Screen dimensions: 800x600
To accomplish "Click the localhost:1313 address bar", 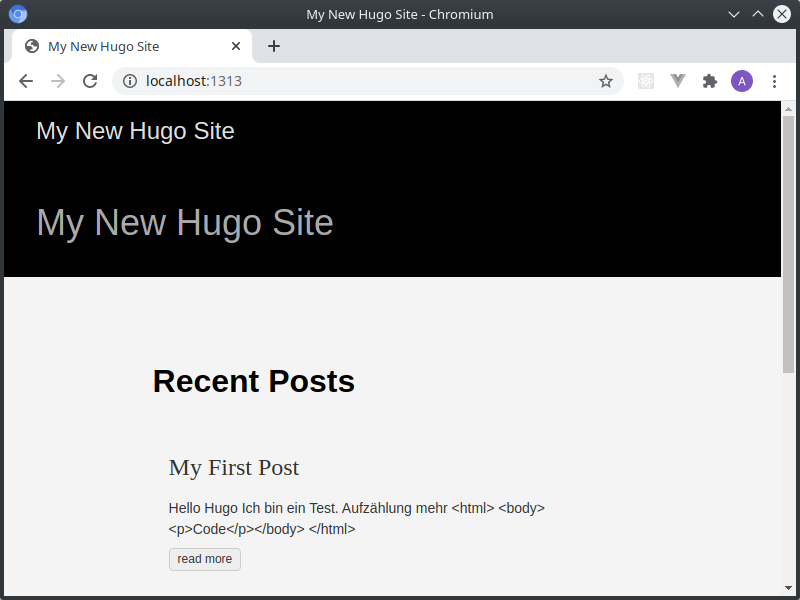I will [x=360, y=81].
